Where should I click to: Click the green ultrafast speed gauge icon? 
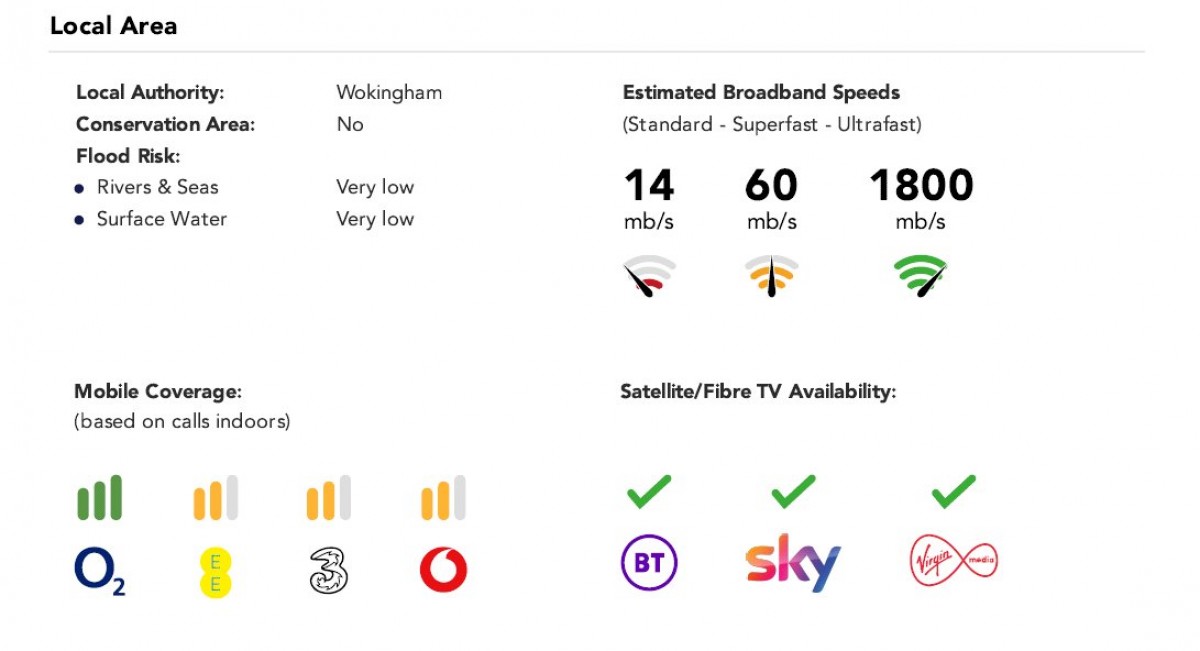tap(920, 276)
